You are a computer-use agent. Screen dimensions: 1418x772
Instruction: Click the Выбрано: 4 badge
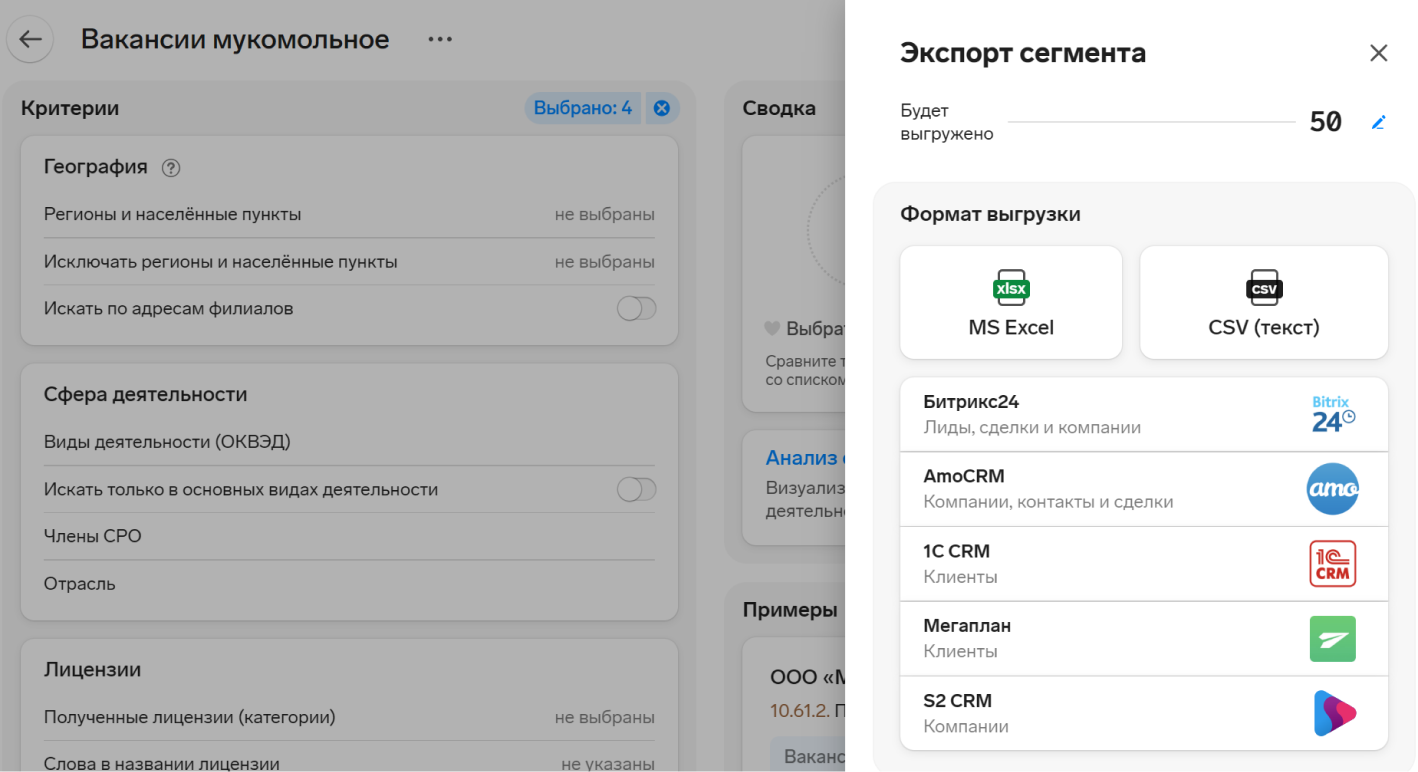582,108
